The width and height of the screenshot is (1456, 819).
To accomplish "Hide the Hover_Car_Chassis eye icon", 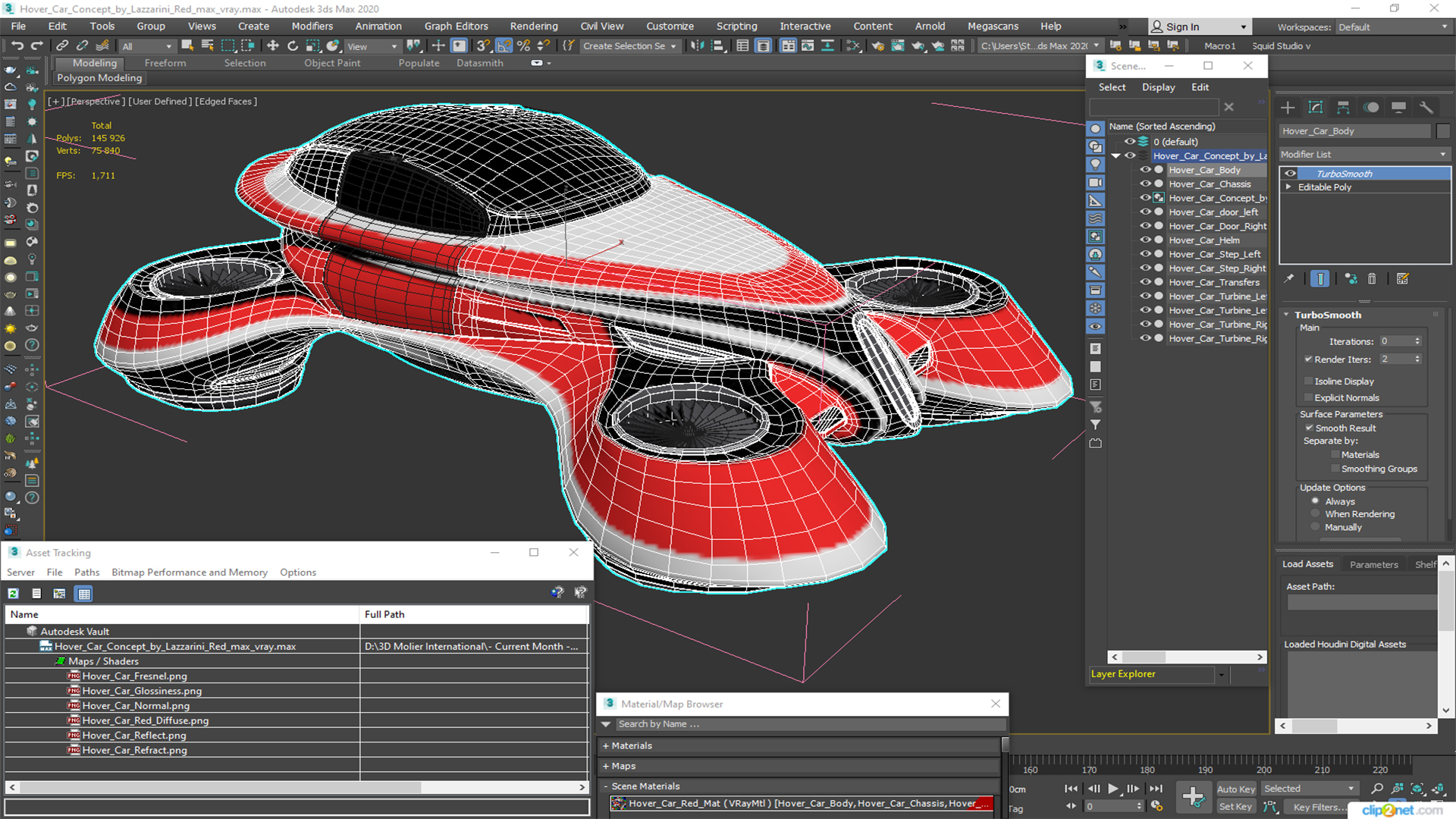I will 1145,184.
